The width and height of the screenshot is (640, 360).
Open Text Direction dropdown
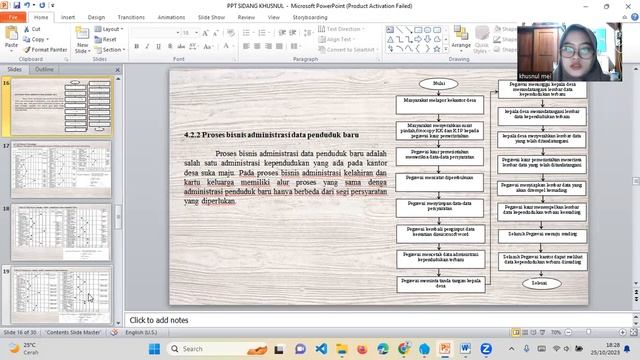point(341,29)
